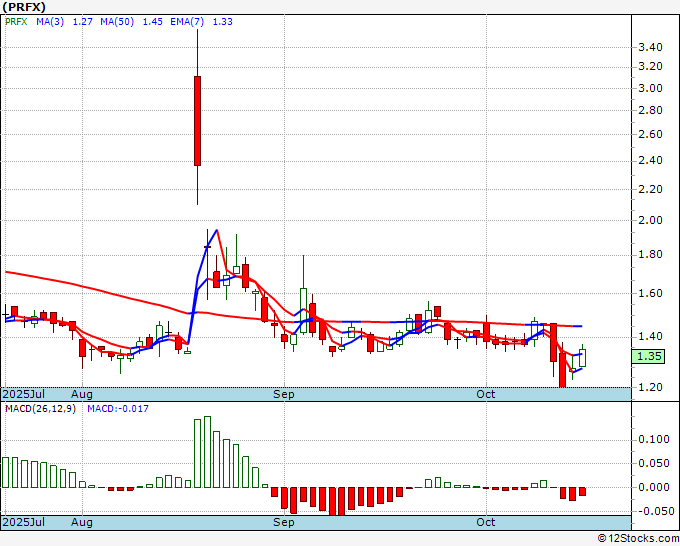Image resolution: width=680 pixels, height=546 pixels.
Task: Click the MACD(26,12,9) indicator label
Action: [40, 409]
